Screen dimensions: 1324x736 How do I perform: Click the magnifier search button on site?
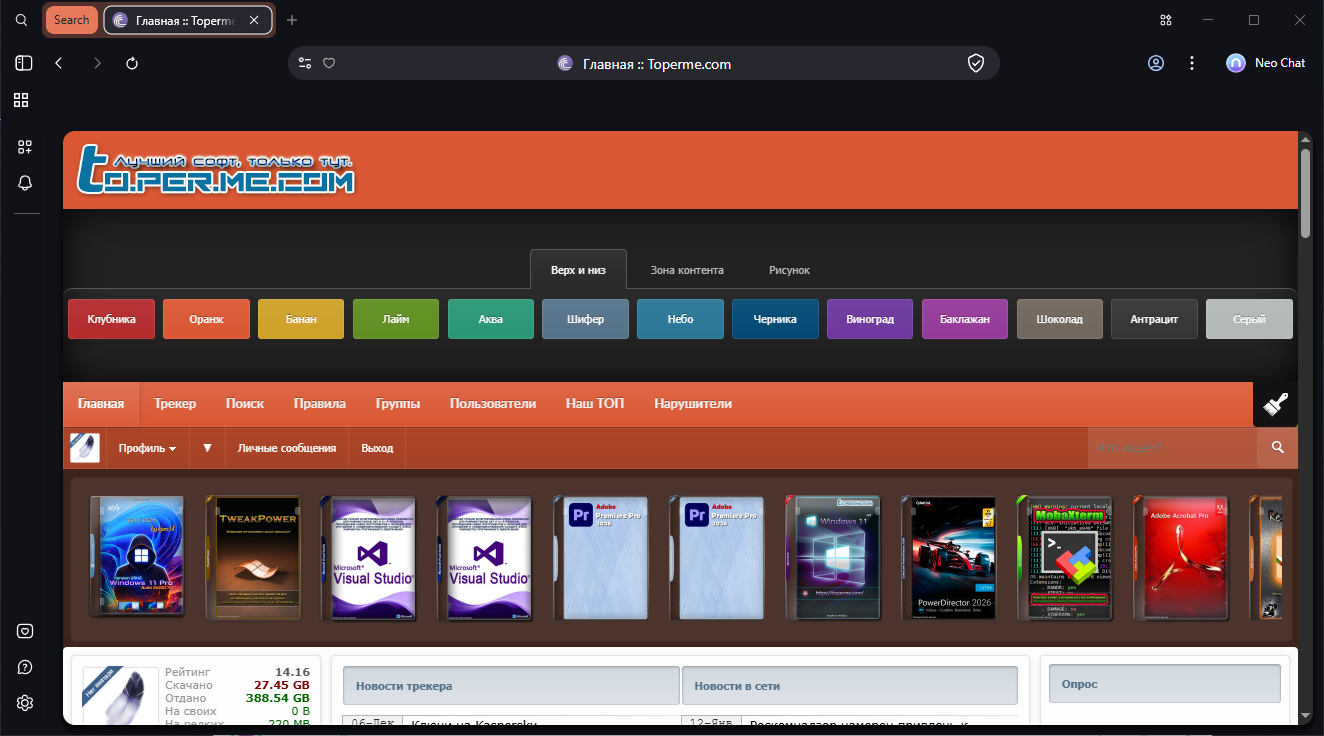click(x=1277, y=448)
